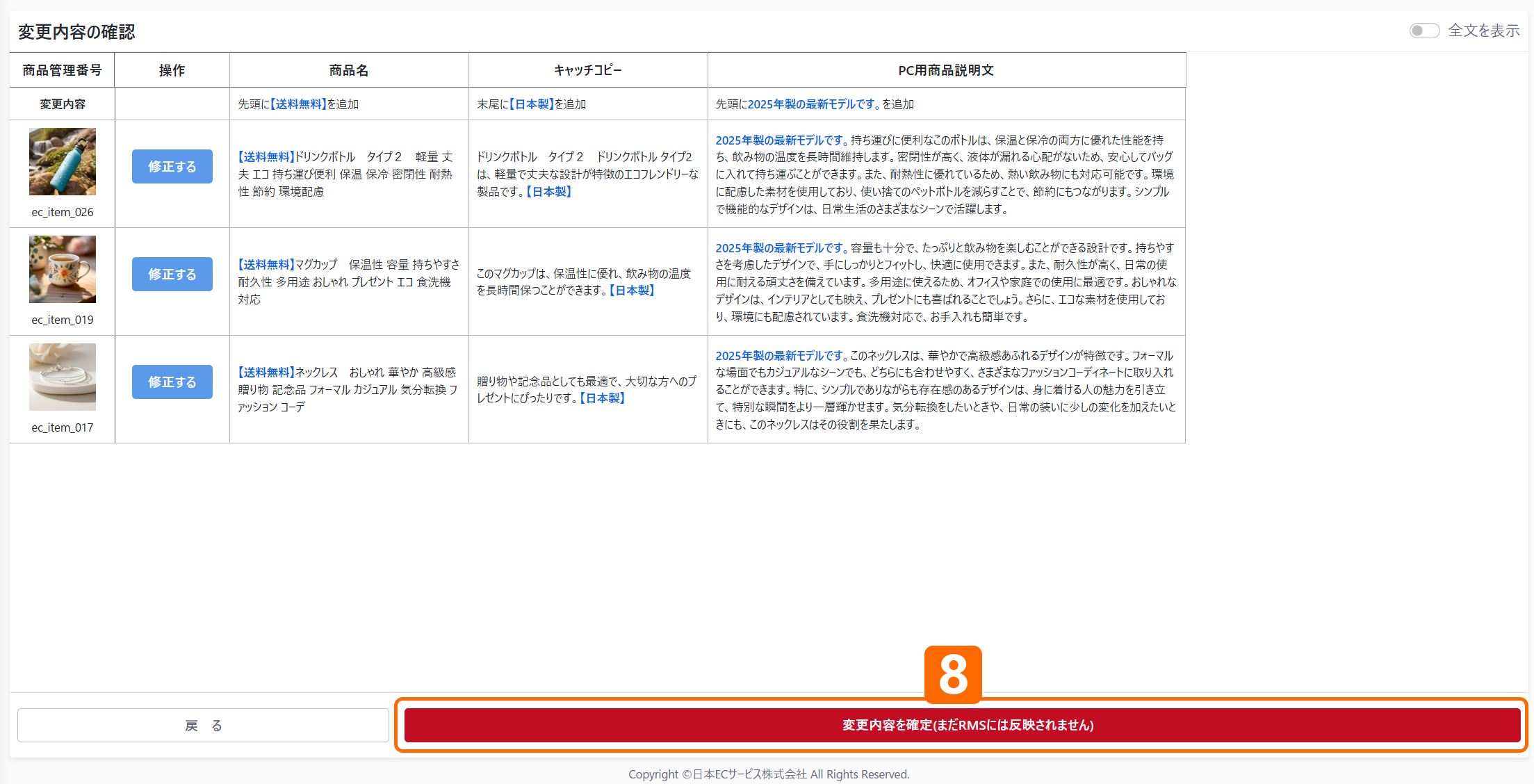Click the necklace PC description text
The width and height of the screenshot is (1534, 784).
pos(946,389)
